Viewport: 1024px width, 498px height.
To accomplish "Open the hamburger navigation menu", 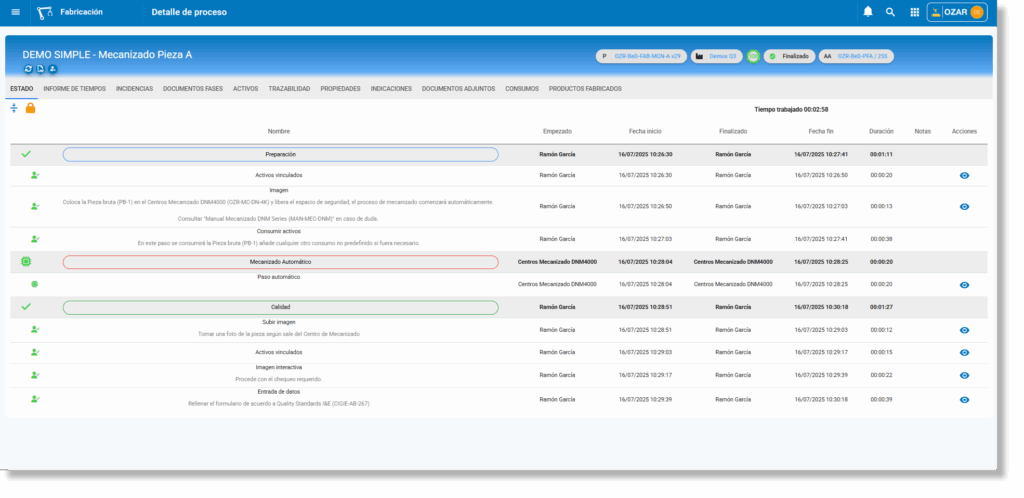I will (15, 12).
